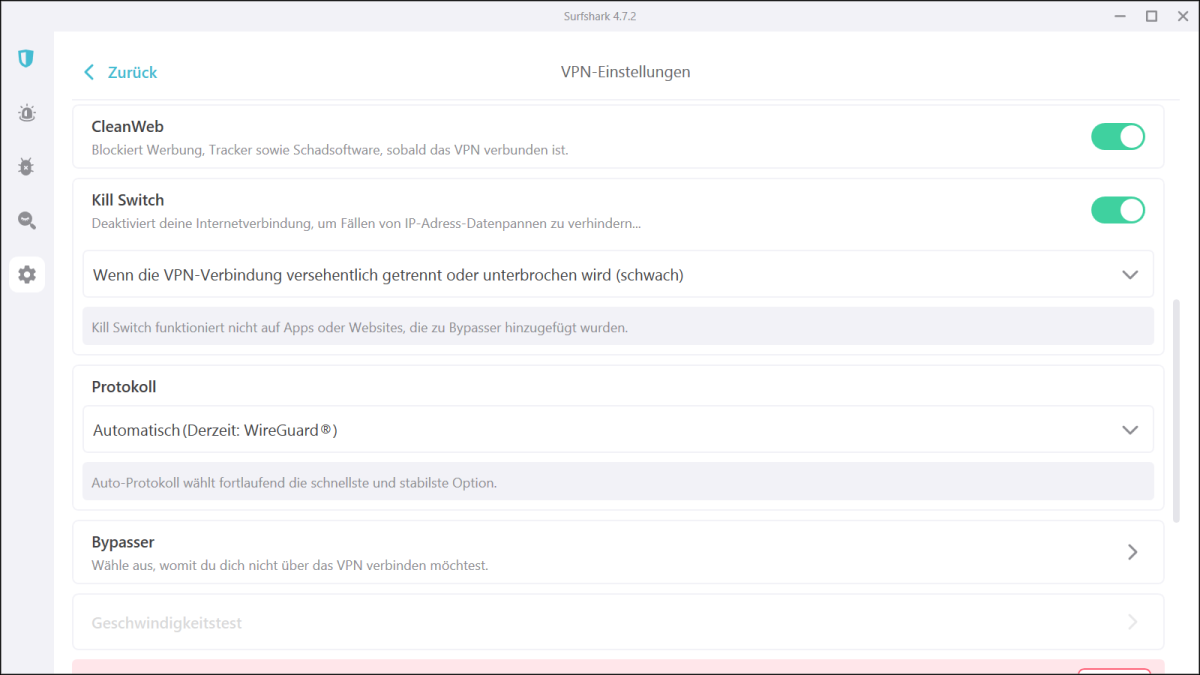Click the 'Surfshark 4.7.2' window title
The image size is (1200, 675).
coord(600,16)
